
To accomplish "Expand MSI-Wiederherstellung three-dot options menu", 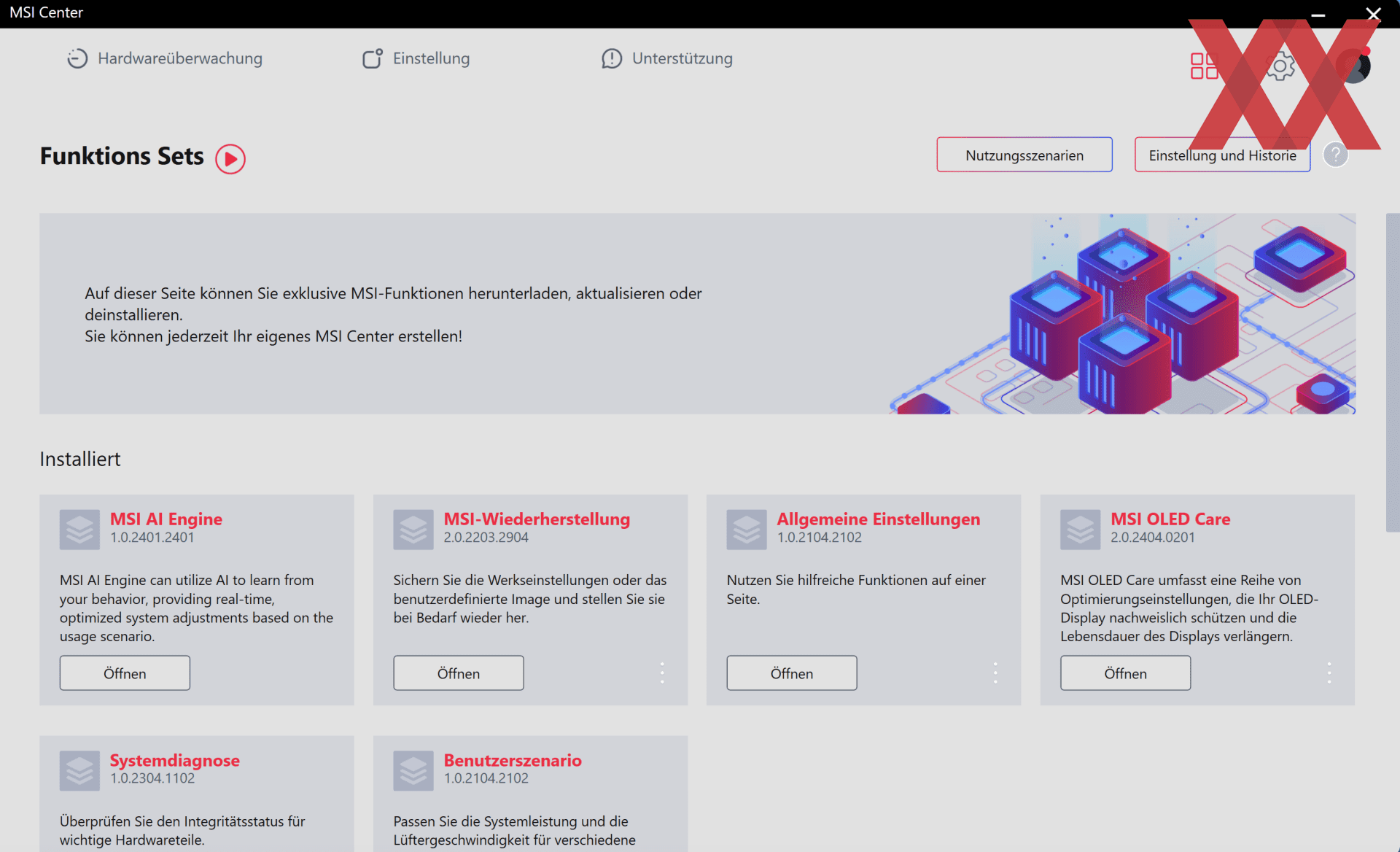I will click(662, 673).
